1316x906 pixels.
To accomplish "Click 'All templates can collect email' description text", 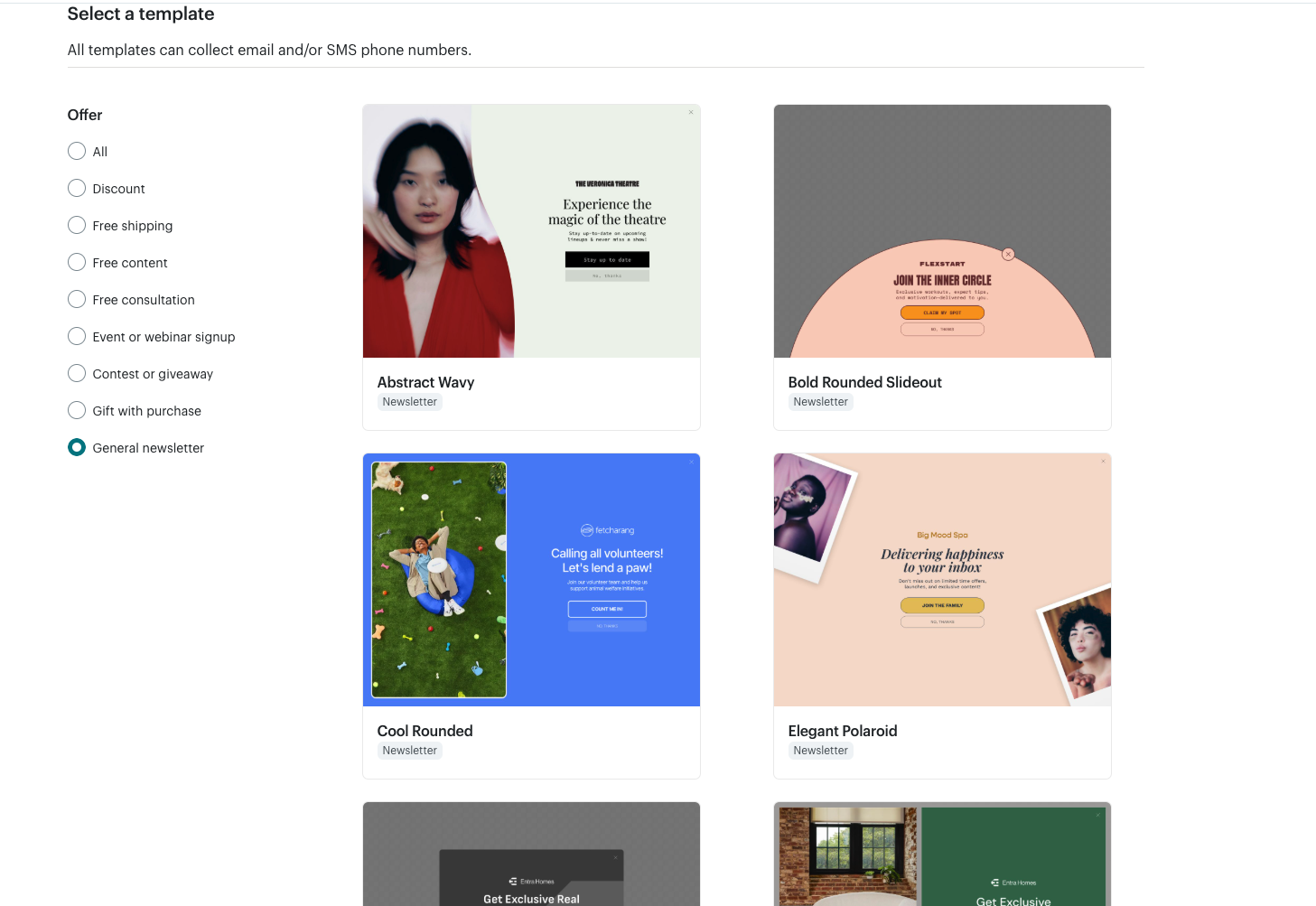I will (x=269, y=50).
